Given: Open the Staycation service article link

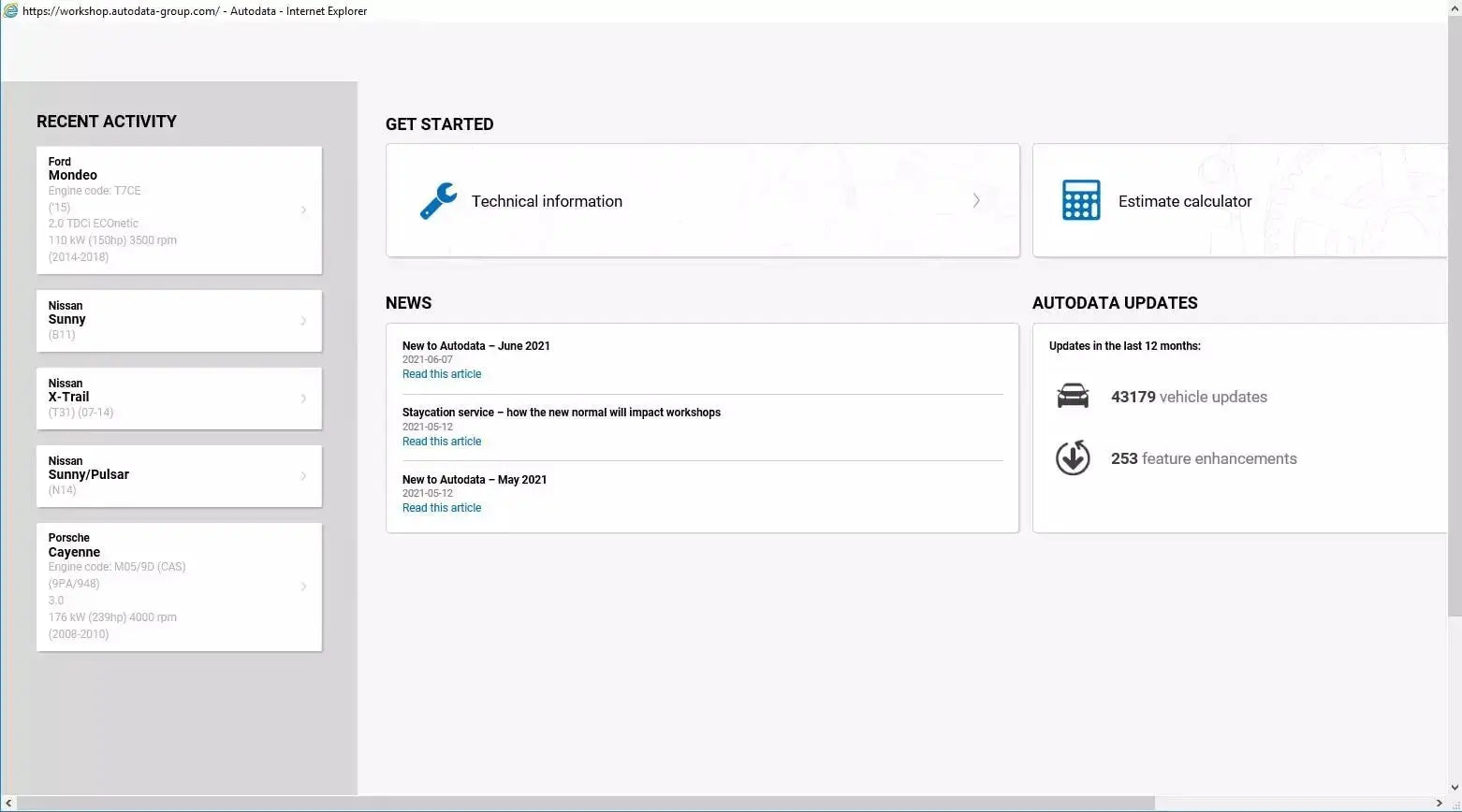Looking at the screenshot, I should point(441,441).
